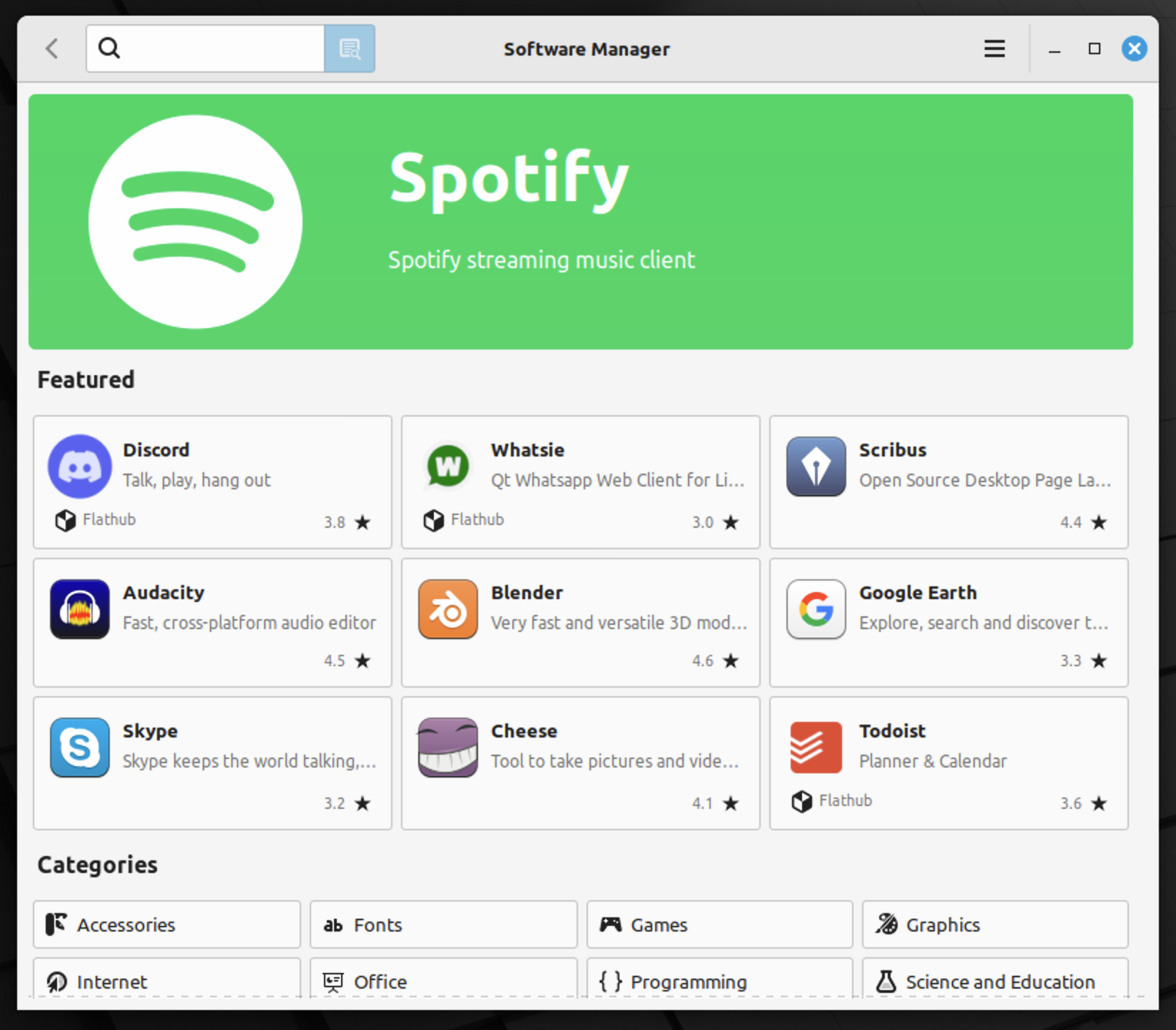Click the Featured section heading
Viewport: 1176px width, 1030px height.
(86, 379)
